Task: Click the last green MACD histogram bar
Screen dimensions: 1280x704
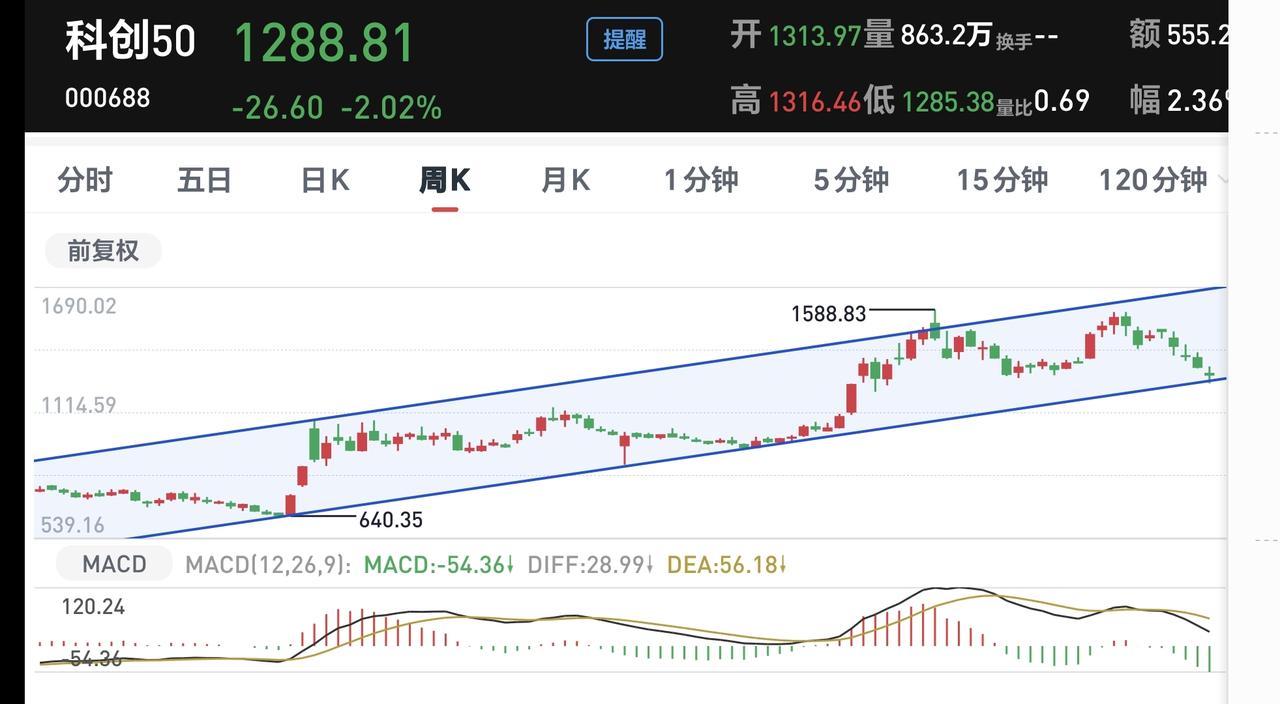Action: click(x=1210, y=658)
